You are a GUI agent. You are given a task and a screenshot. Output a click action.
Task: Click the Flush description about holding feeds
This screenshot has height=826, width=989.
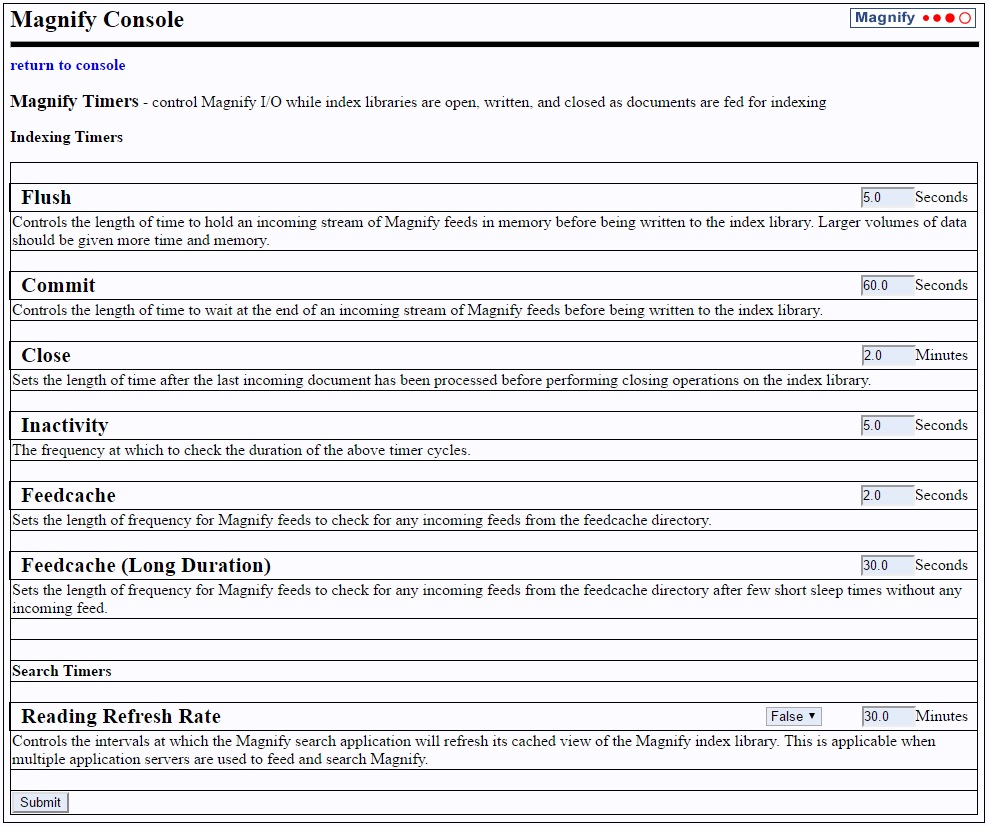[489, 231]
